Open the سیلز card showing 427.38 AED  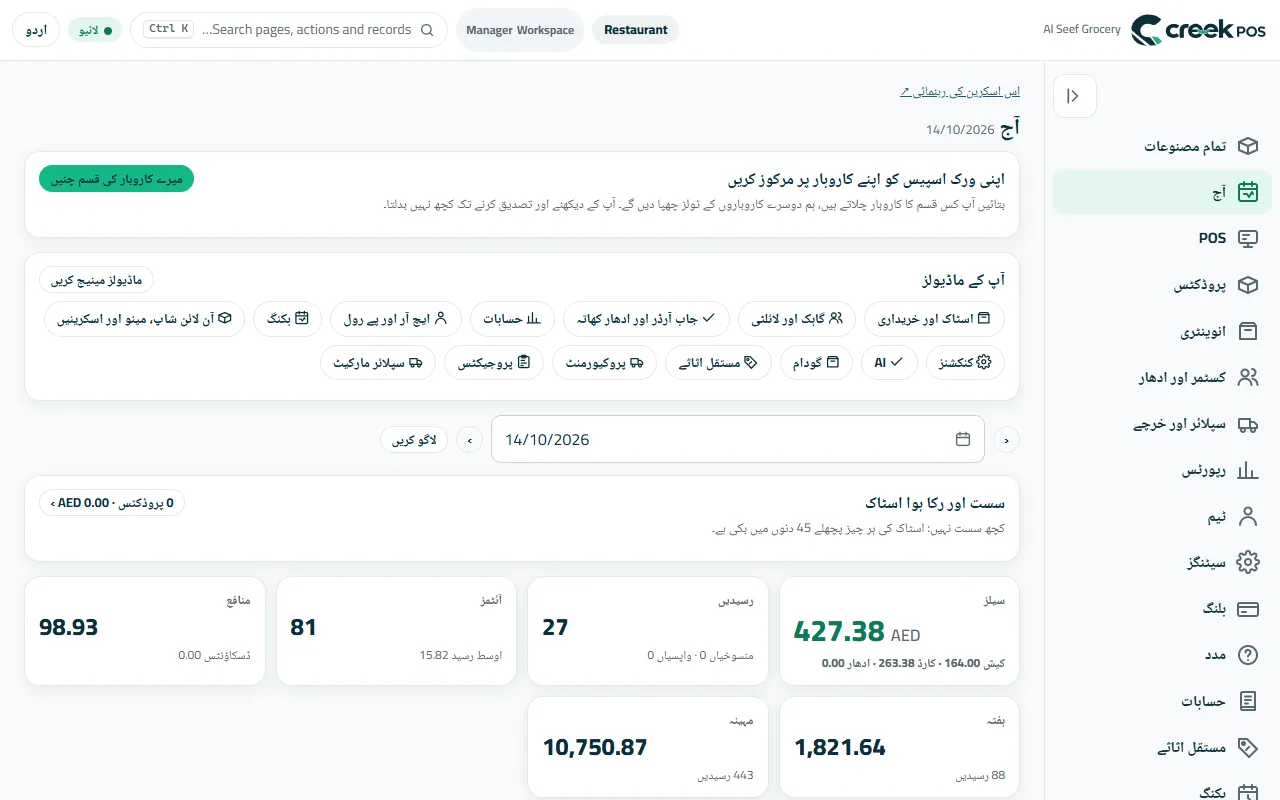pos(900,631)
